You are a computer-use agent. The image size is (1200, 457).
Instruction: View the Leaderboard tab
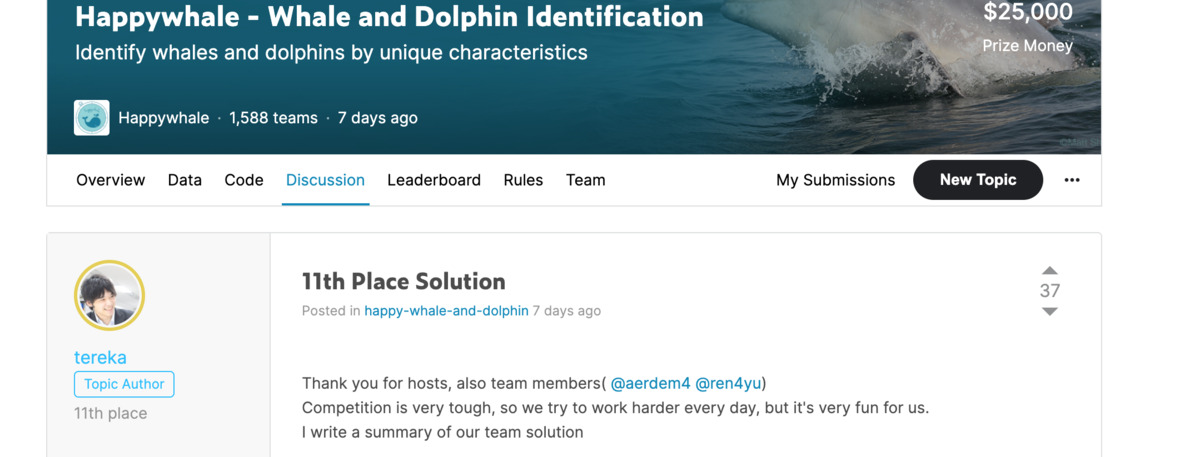434,180
